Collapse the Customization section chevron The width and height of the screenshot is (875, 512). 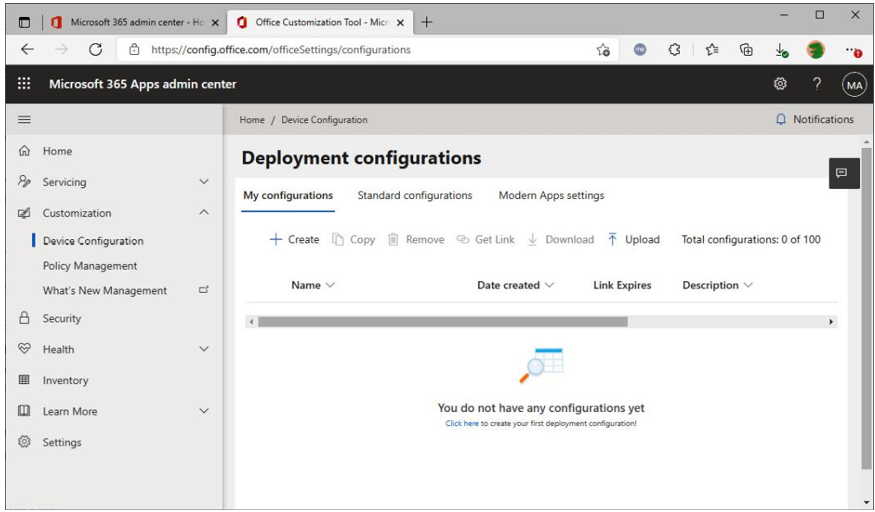(x=204, y=212)
